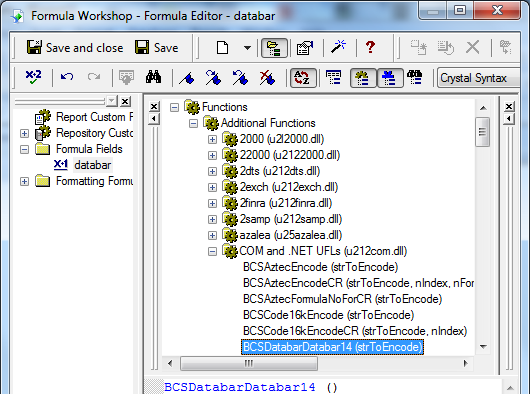
Task: Close the operator tree pane X
Action: [509, 107]
